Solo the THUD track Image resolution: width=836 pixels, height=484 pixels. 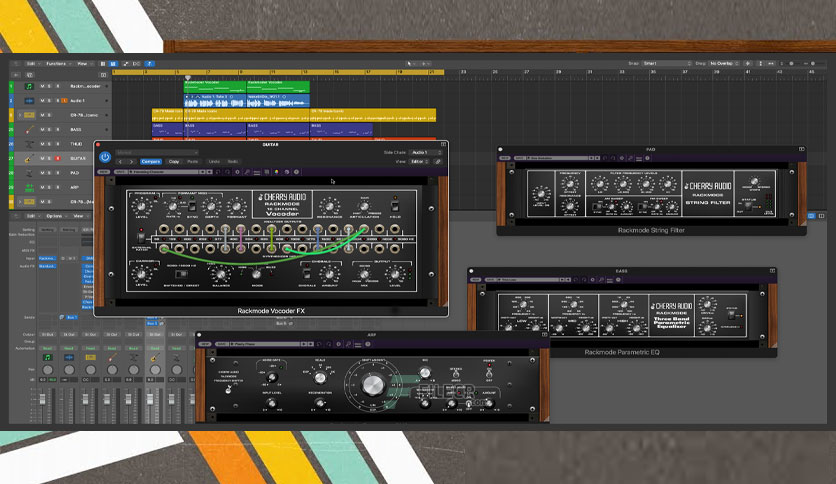click(50, 144)
